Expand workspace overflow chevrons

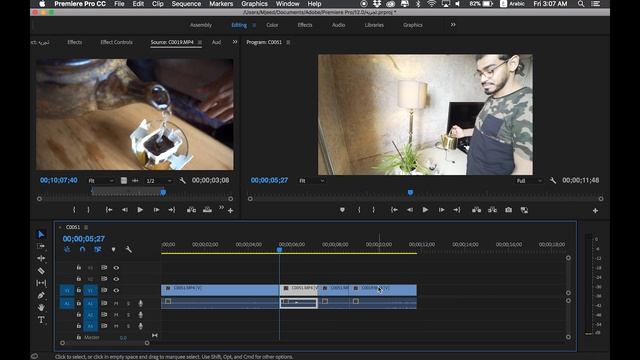pyautogui.click(x=453, y=25)
